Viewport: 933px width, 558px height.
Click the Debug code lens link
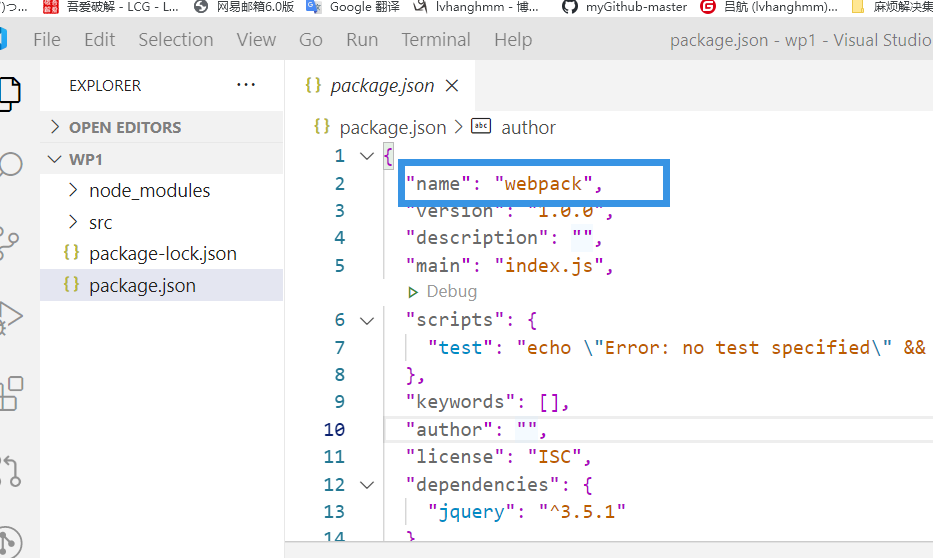(452, 291)
